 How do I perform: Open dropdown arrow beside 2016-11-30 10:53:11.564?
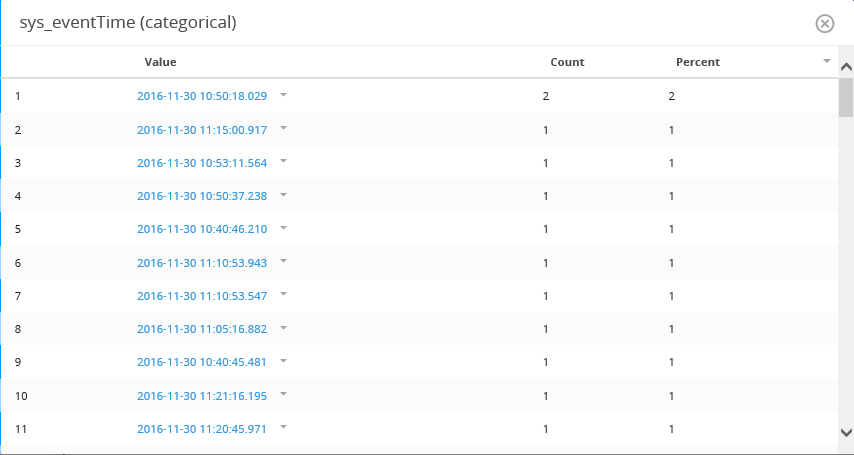(x=283, y=162)
